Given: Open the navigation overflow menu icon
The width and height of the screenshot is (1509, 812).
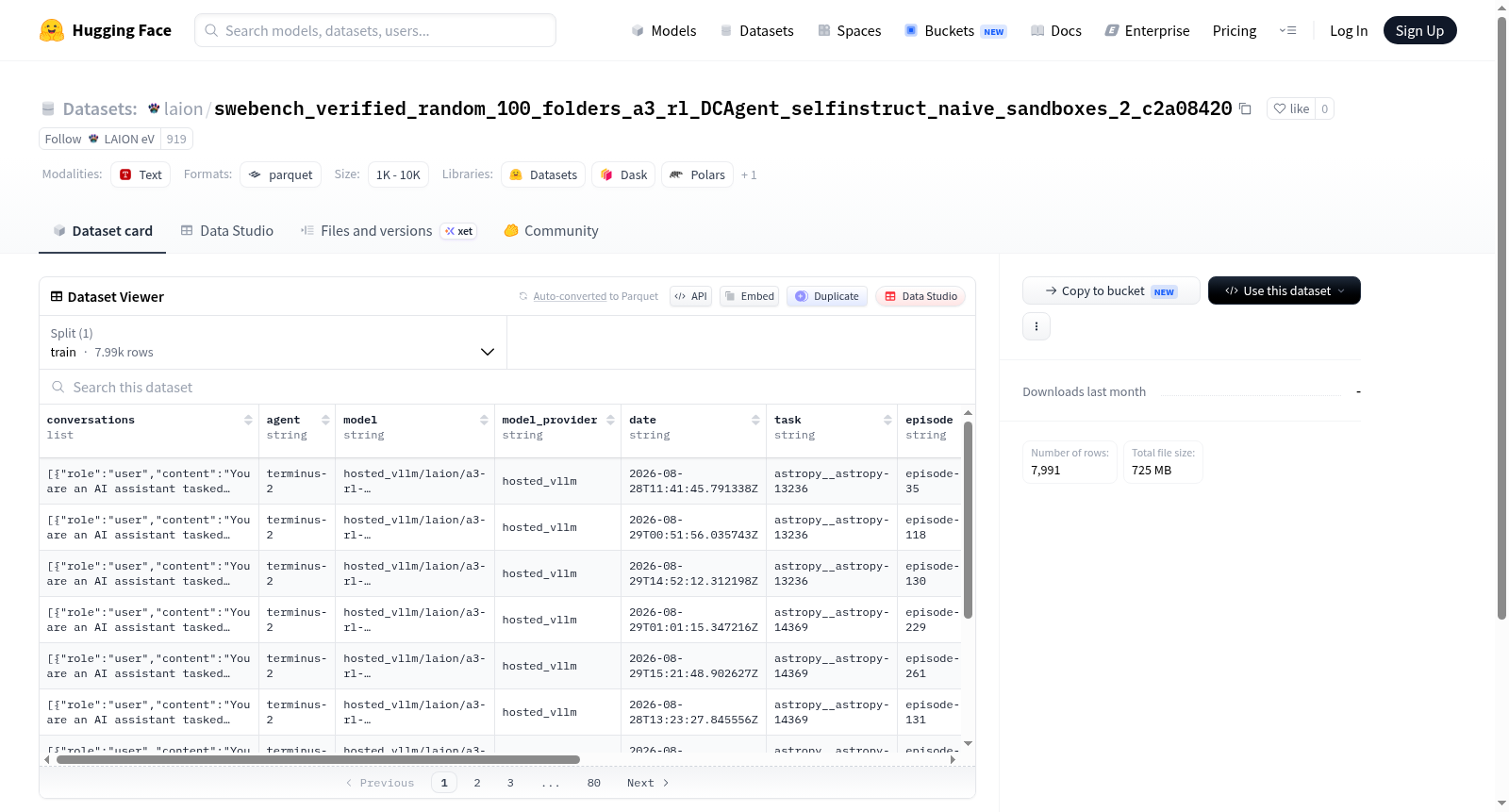Looking at the screenshot, I should (x=1287, y=30).
